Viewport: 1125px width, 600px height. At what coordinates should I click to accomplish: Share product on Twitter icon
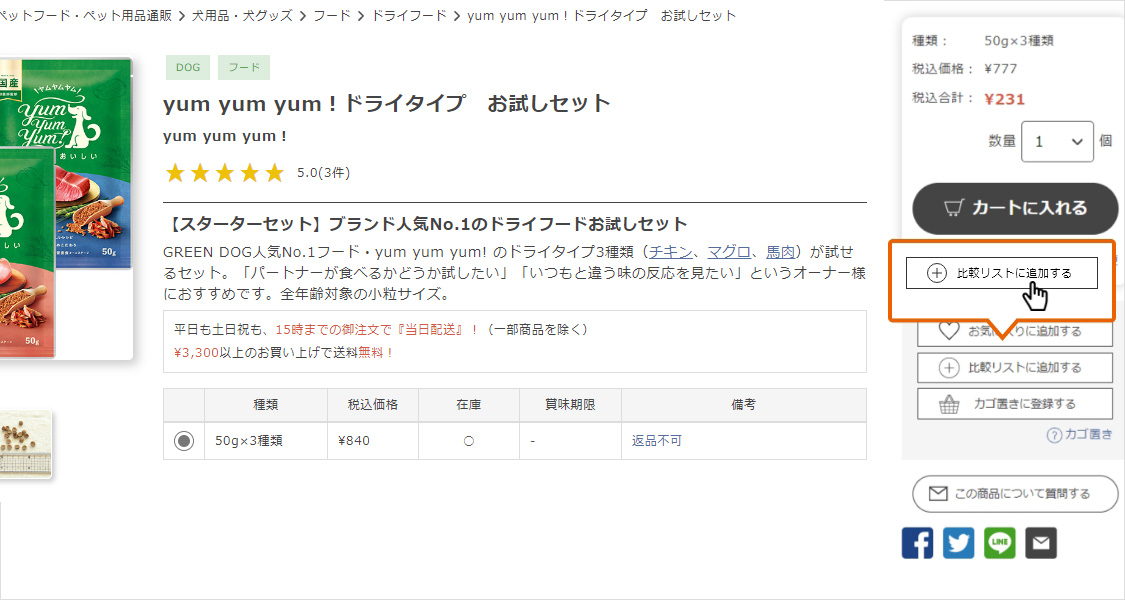[959, 543]
